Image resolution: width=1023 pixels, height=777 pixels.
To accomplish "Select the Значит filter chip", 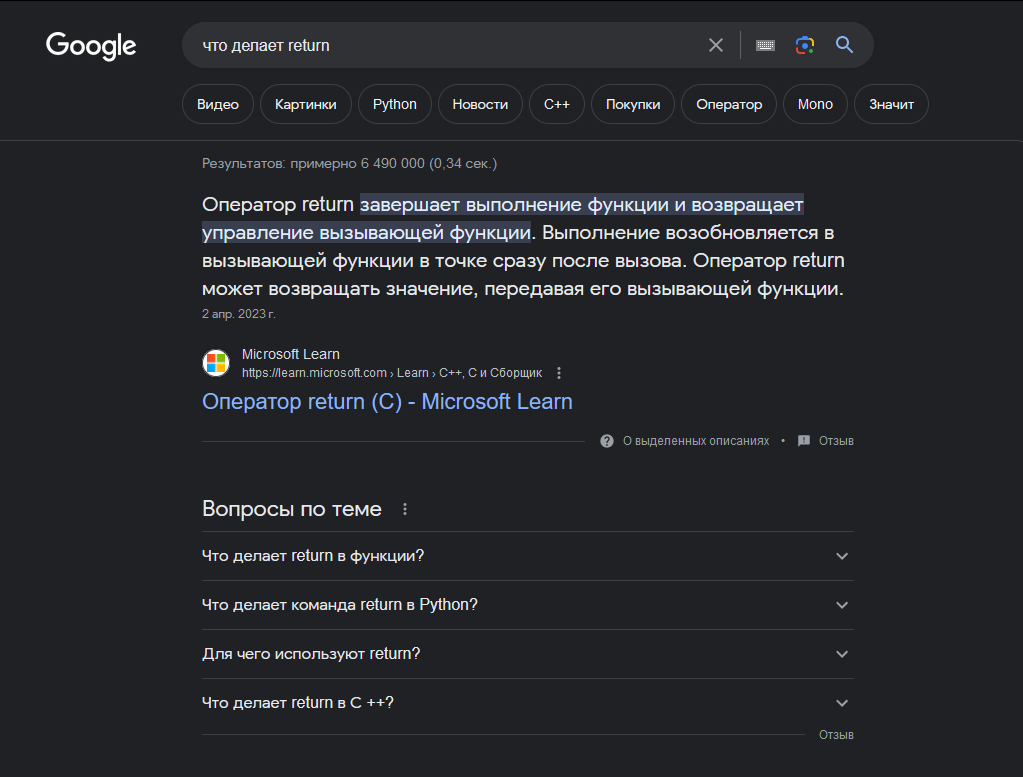I will (891, 104).
